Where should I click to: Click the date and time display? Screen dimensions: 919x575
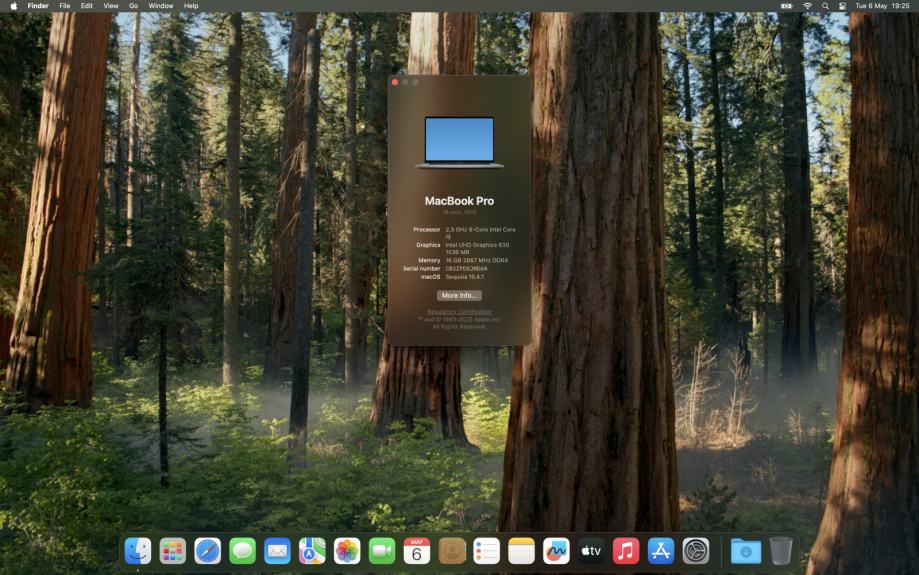coord(882,6)
